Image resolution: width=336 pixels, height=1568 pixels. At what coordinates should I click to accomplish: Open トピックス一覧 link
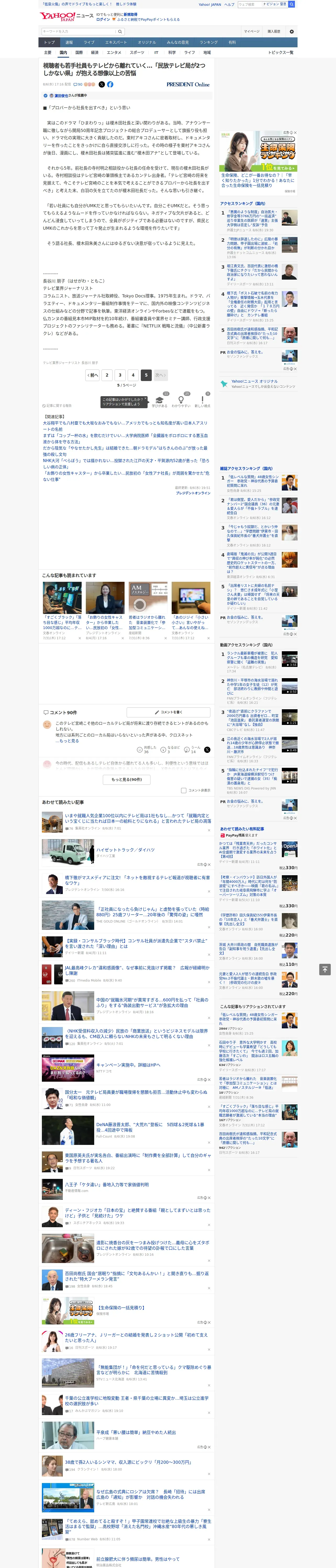click(x=281, y=52)
